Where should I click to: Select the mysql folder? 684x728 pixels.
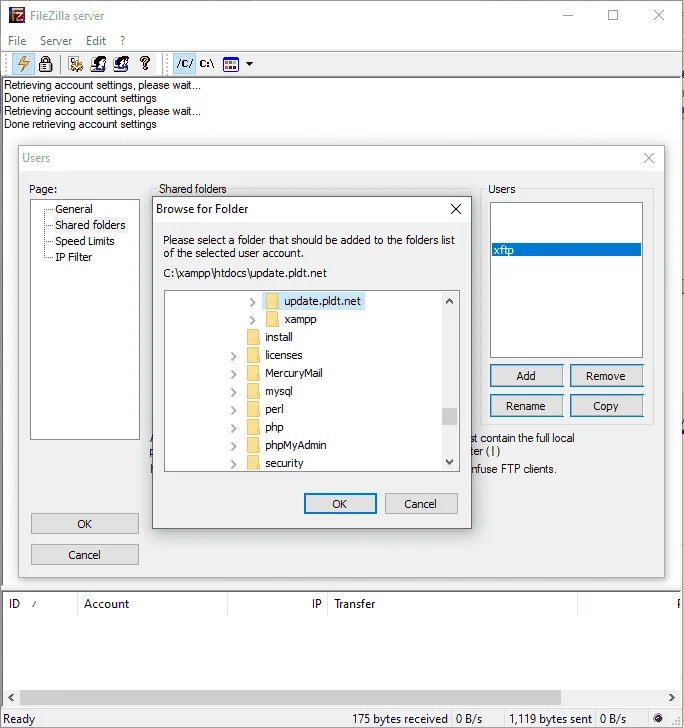[279, 391]
